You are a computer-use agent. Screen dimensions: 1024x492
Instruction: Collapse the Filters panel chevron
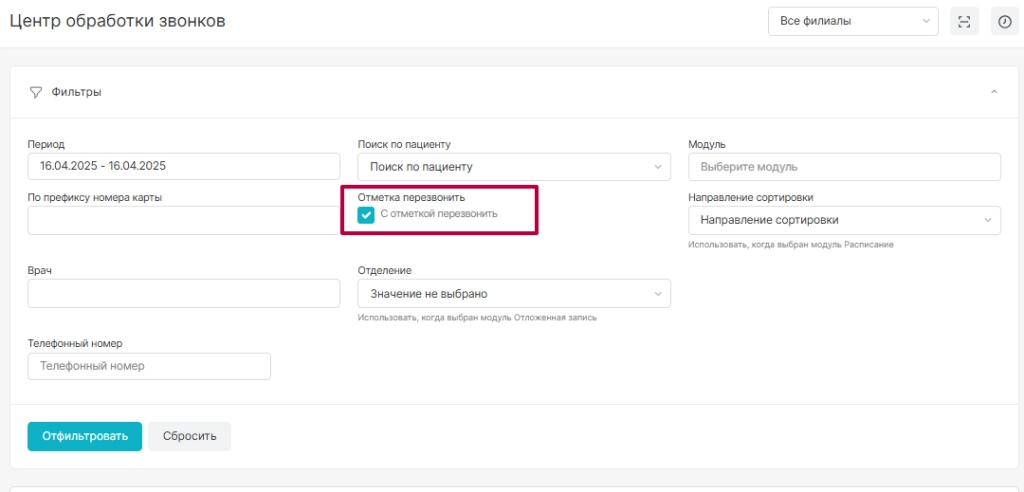(994, 92)
